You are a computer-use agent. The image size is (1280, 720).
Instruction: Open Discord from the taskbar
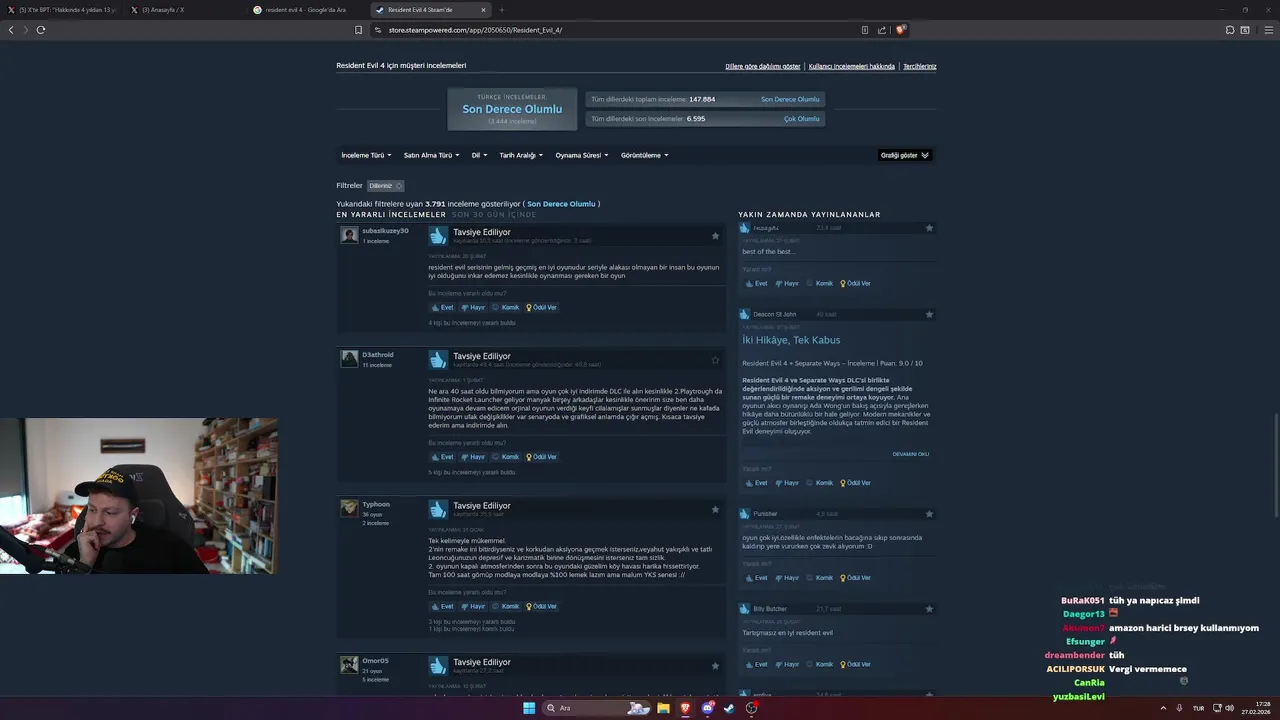click(707, 708)
